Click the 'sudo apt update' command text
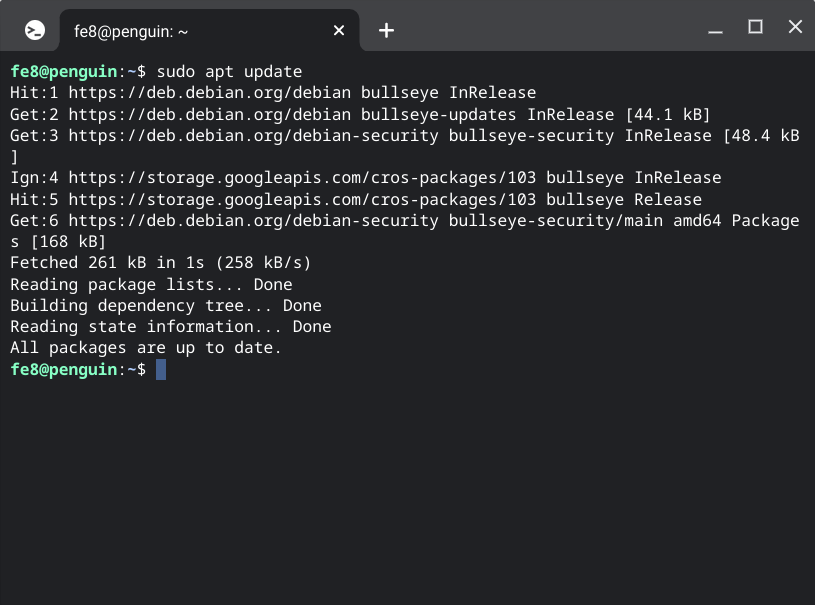The width and height of the screenshot is (815, 605). (x=229, y=72)
